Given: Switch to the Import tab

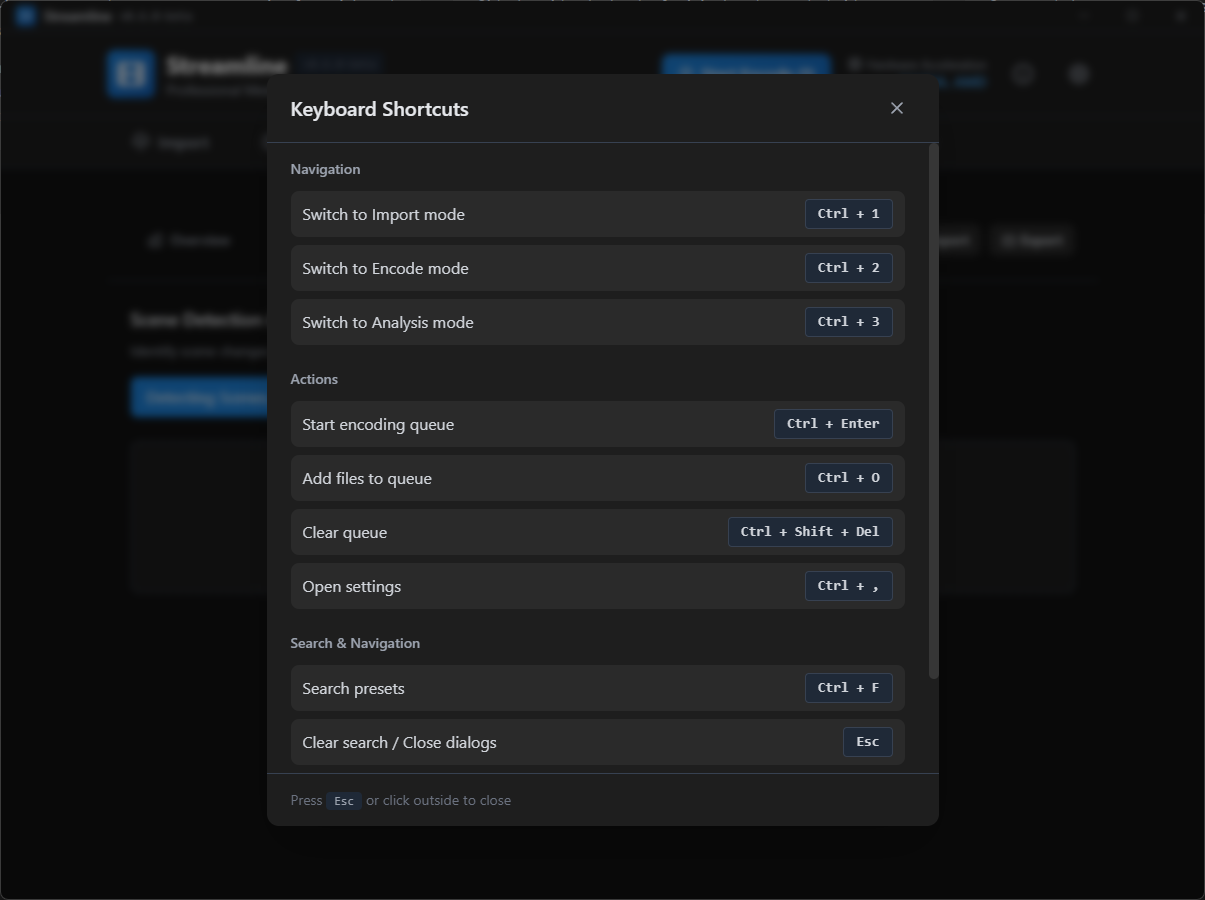Looking at the screenshot, I should tap(172, 141).
